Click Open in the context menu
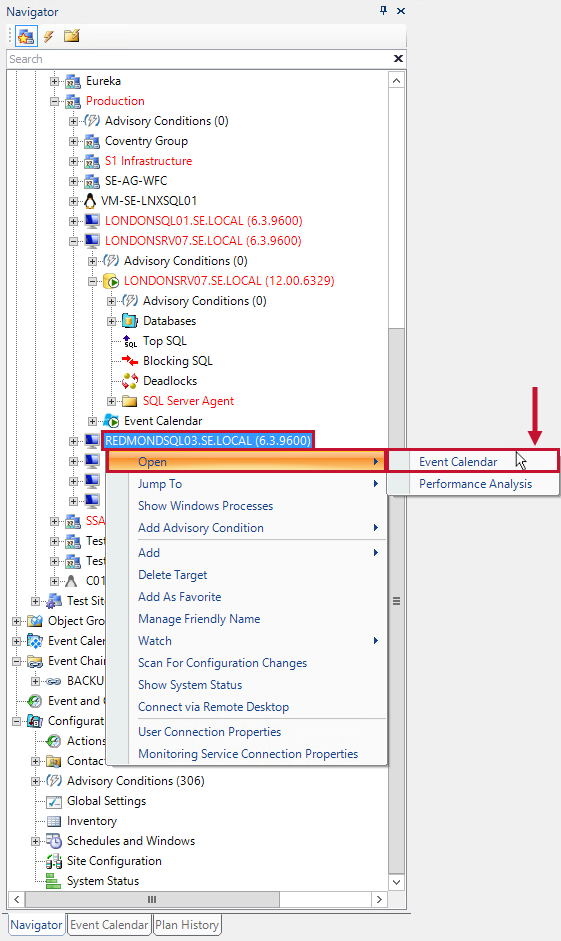The height and width of the screenshot is (941, 561). click(245, 461)
